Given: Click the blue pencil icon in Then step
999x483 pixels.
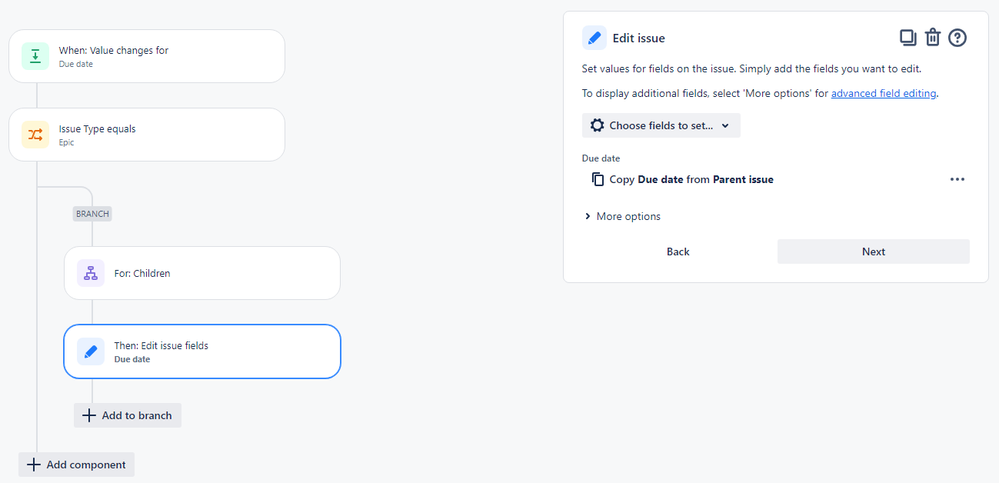Looking at the screenshot, I should (x=90, y=351).
